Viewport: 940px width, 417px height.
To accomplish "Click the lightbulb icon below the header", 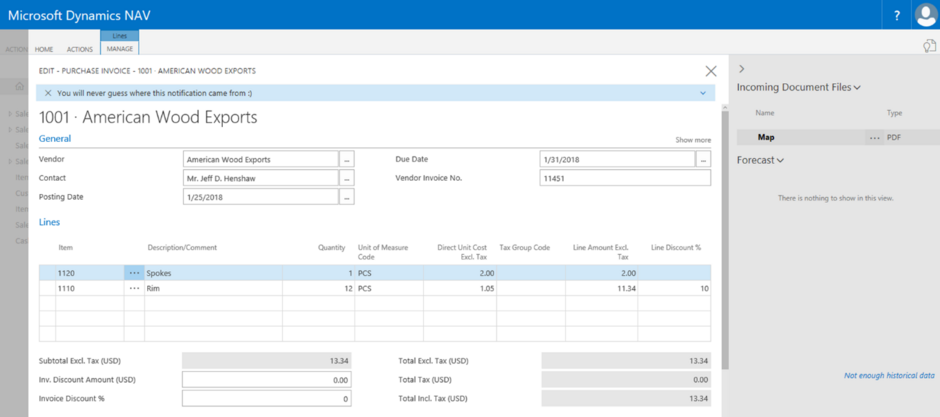I will click(929, 46).
